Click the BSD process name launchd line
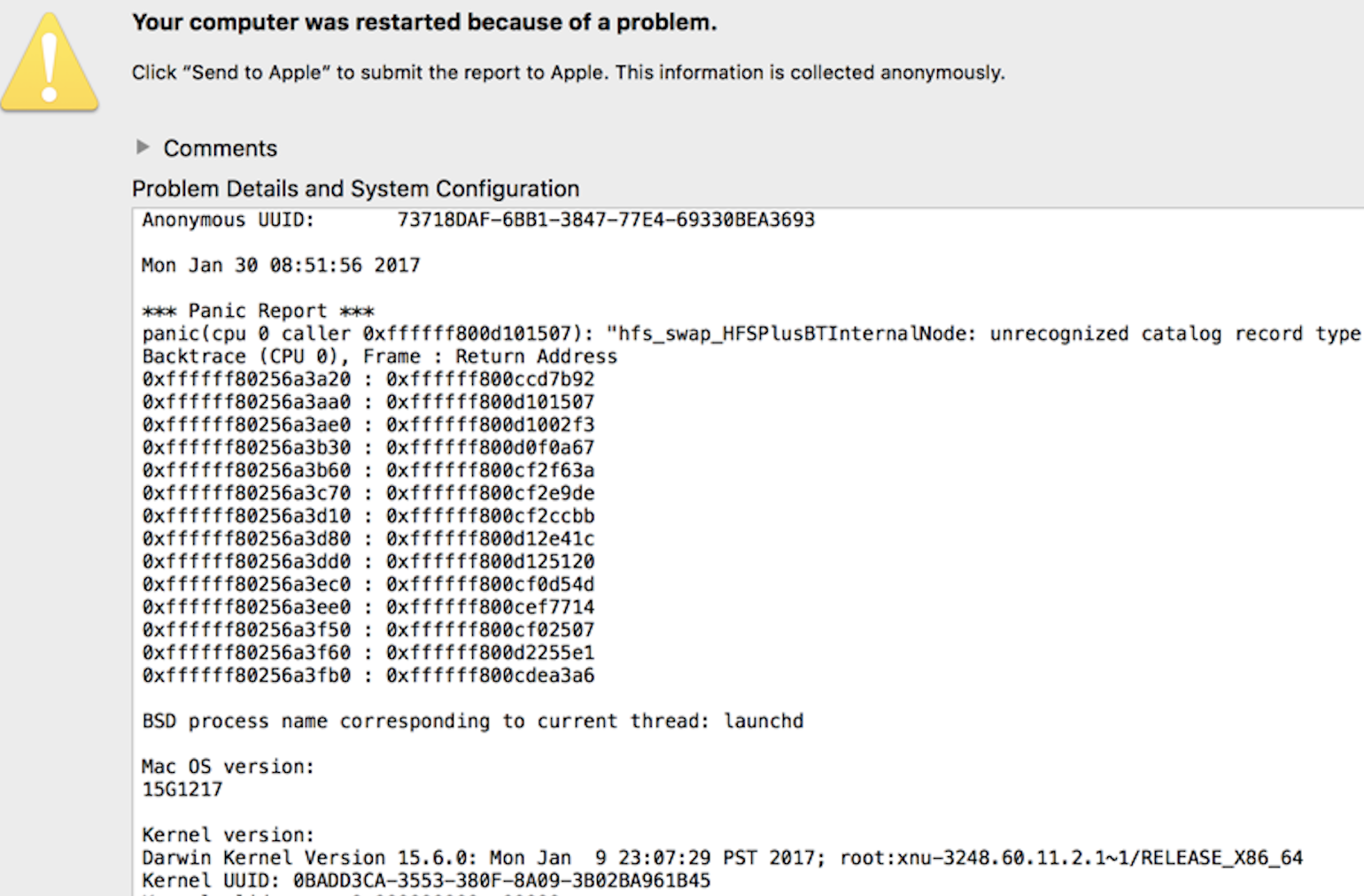Viewport: 1364px width, 896px height. tap(473, 722)
